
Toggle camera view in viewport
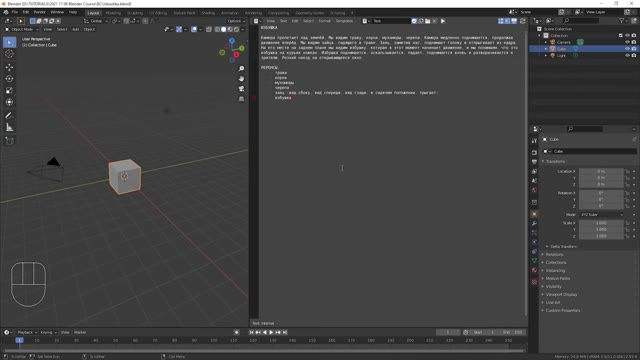241,89
